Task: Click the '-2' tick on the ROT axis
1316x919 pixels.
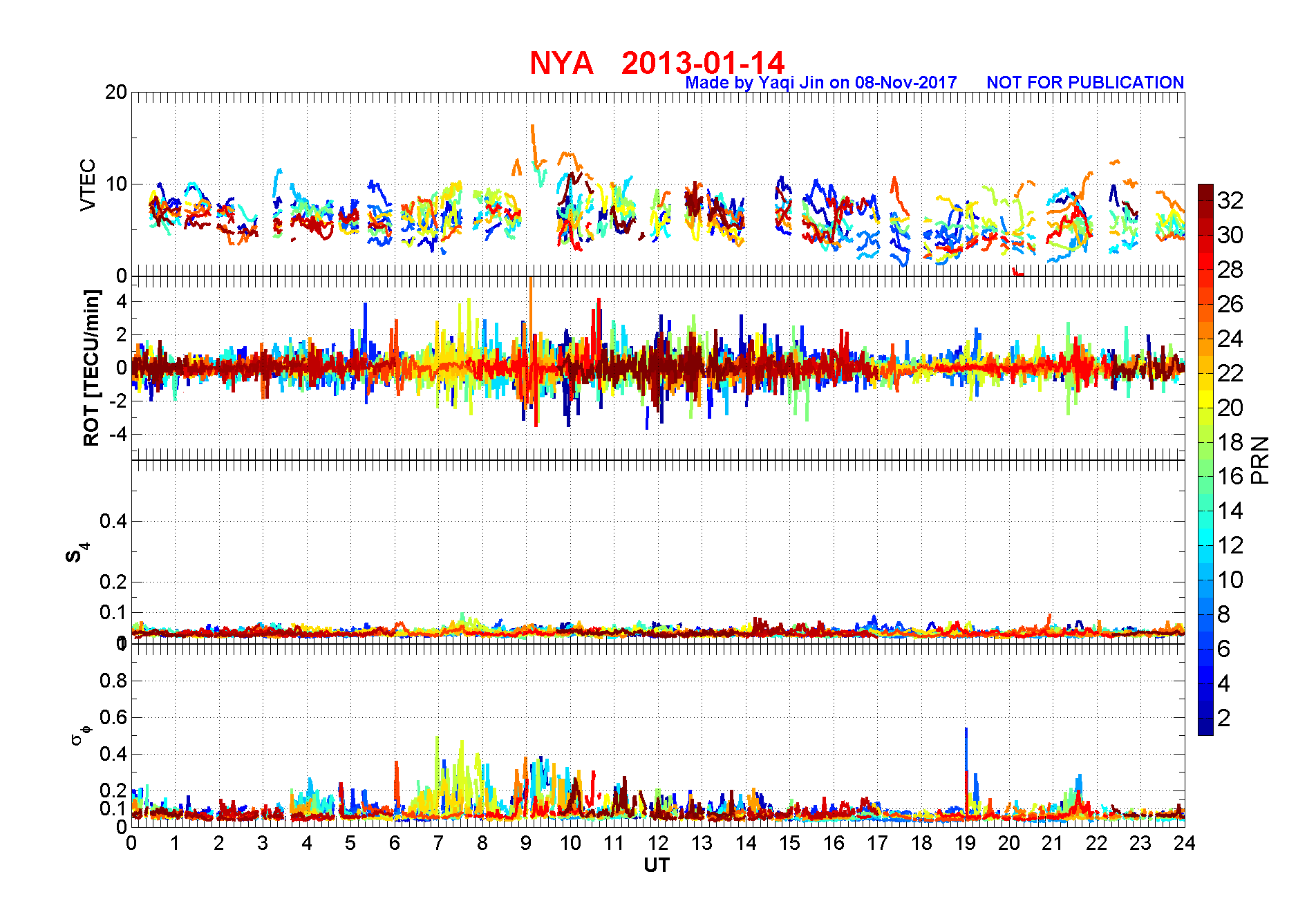Action: click(117, 401)
